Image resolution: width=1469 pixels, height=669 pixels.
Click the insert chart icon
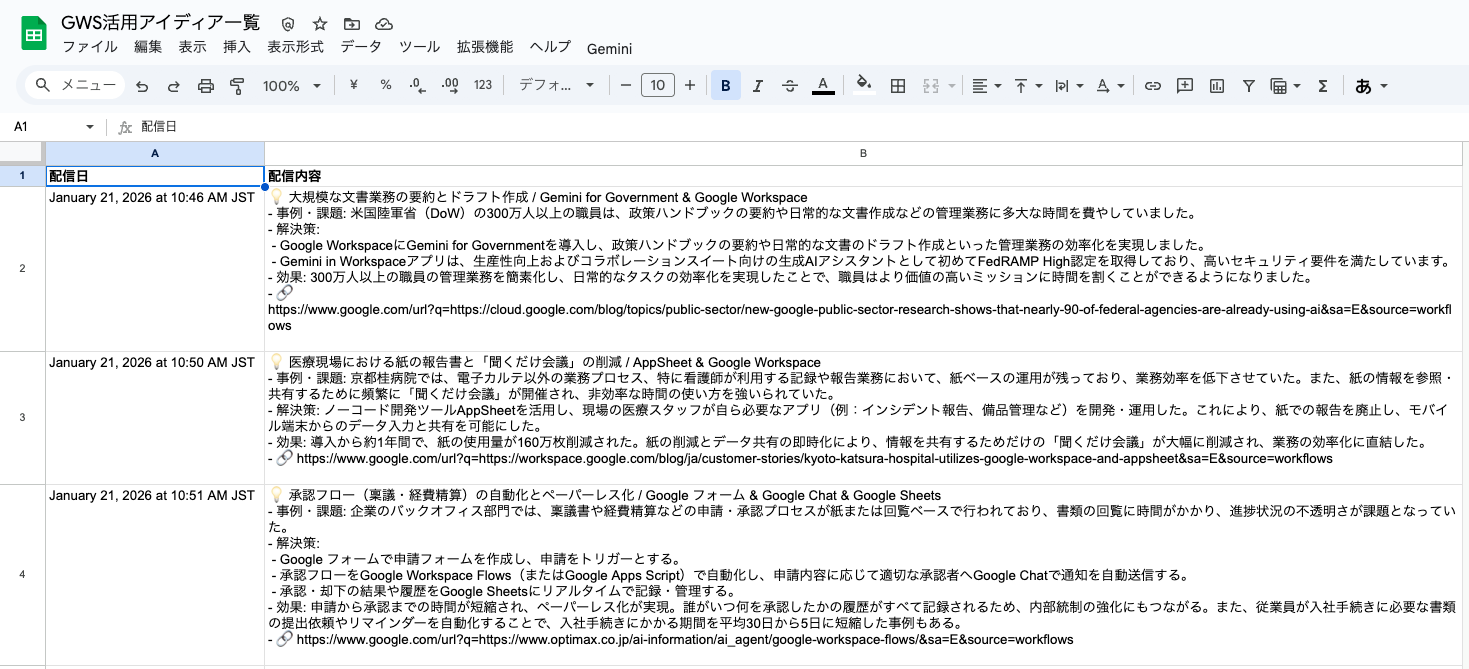tap(1217, 86)
